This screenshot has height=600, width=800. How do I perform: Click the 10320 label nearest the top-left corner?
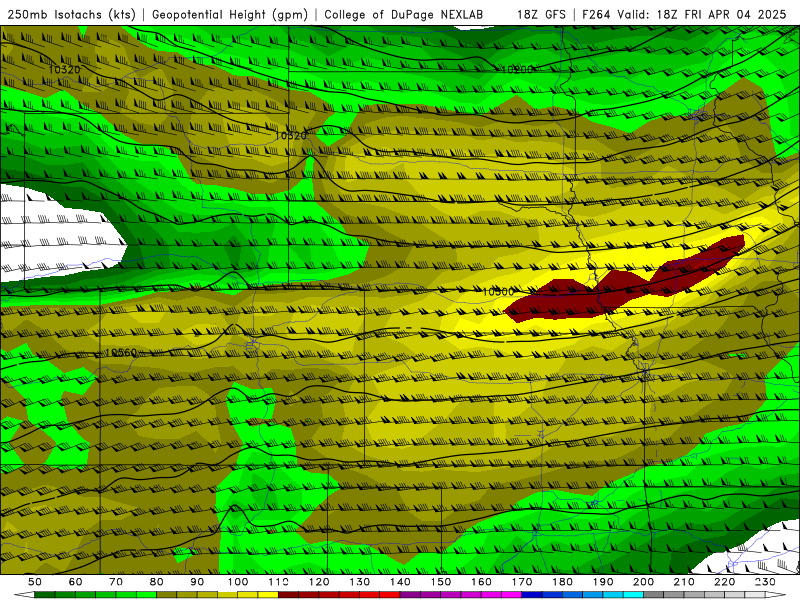pos(64,69)
